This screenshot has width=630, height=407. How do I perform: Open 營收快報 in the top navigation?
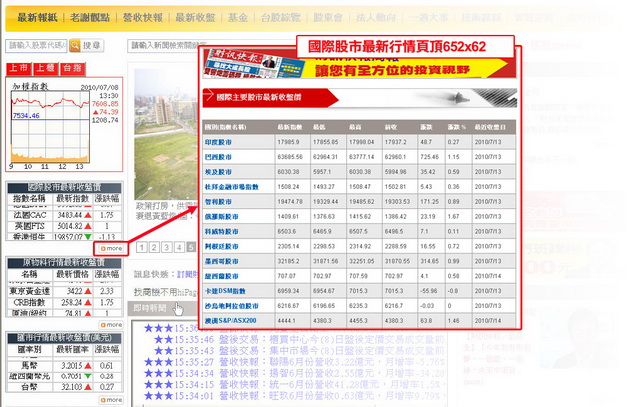pos(143,17)
